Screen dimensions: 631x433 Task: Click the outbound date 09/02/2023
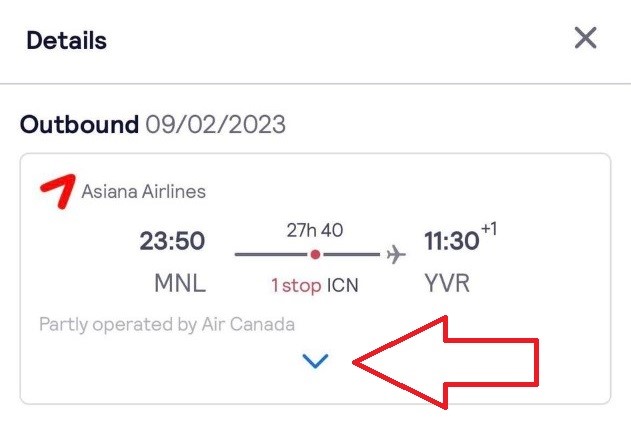[216, 124]
